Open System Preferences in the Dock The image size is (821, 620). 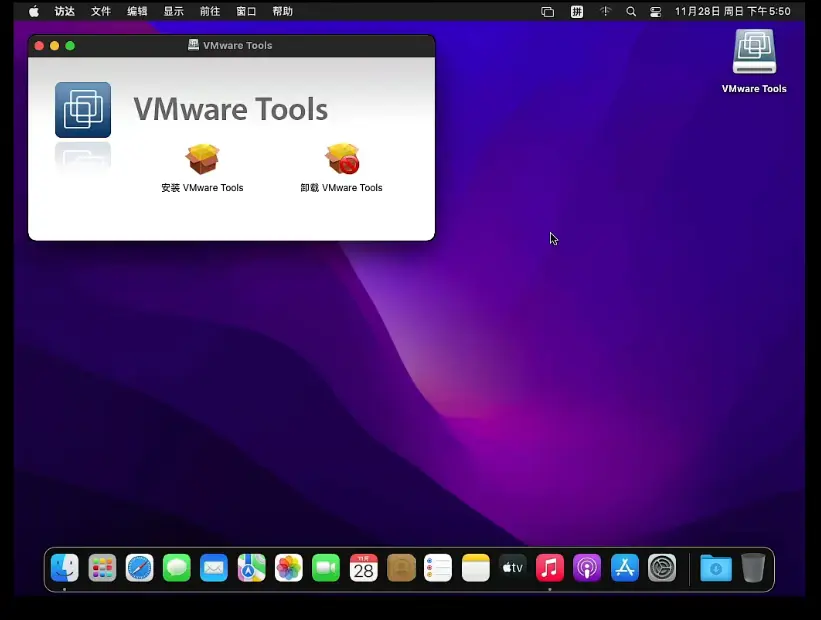[662, 568]
